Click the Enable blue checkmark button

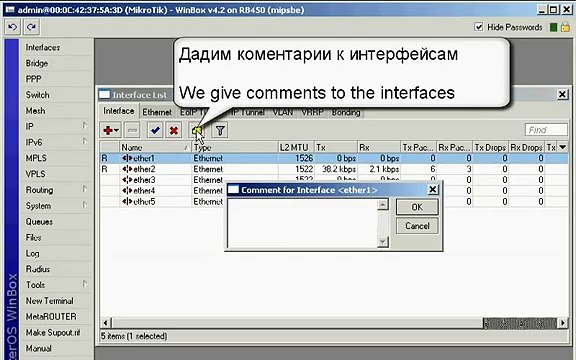point(155,130)
